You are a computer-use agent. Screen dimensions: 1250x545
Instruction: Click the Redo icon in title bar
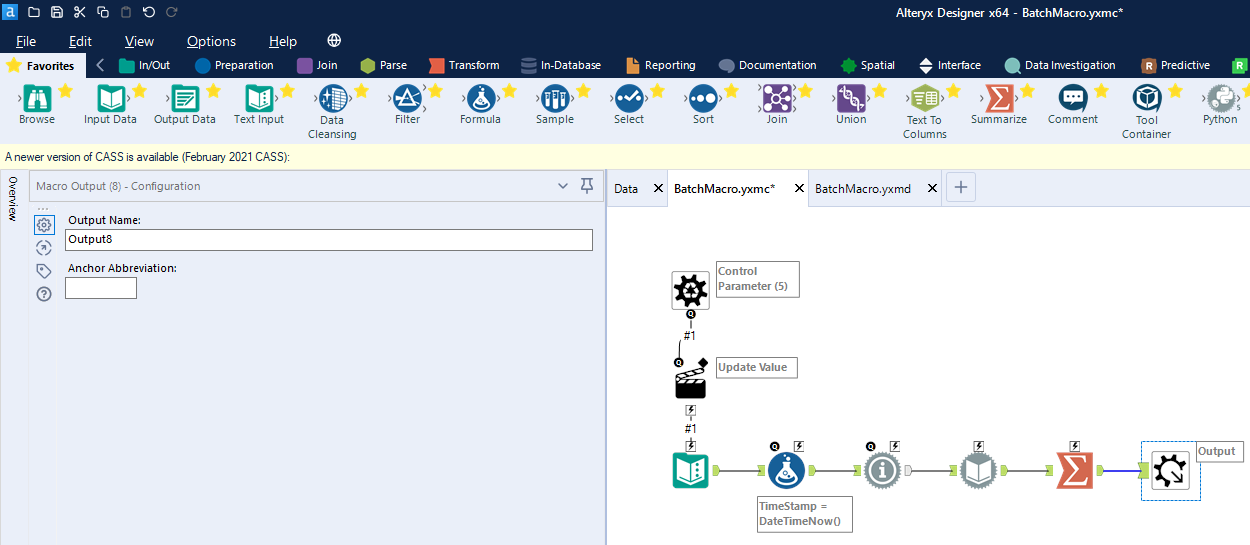click(172, 12)
